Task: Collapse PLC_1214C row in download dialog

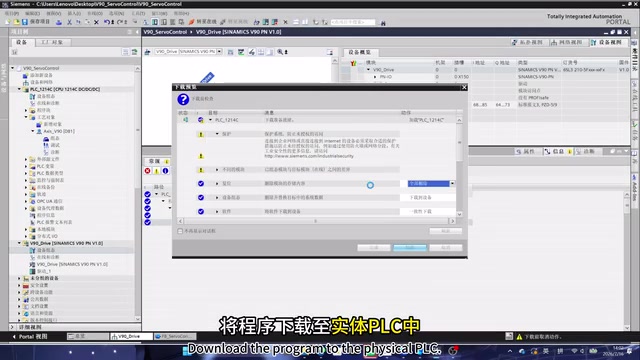Action: (211, 120)
